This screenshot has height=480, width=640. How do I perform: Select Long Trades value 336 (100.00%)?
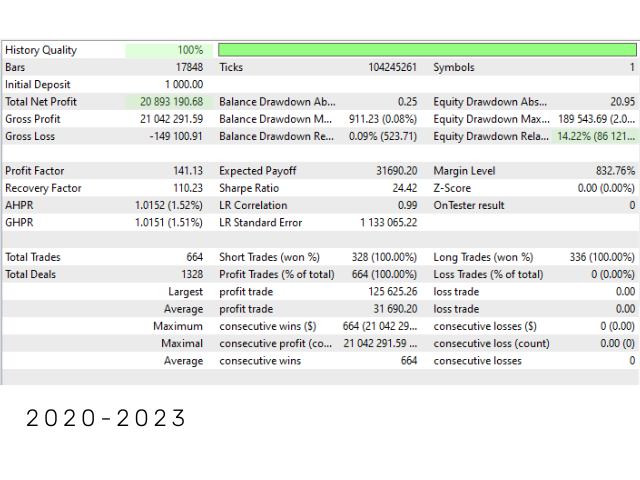click(x=602, y=257)
